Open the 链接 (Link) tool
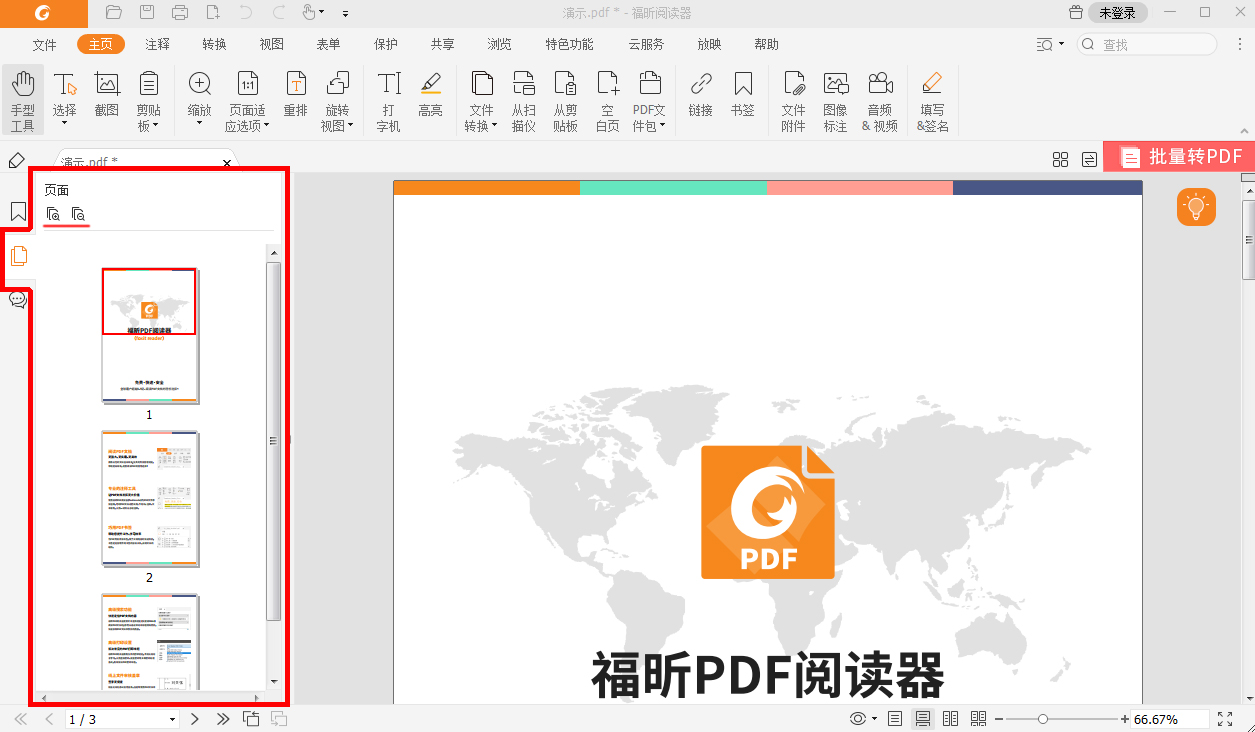The height and width of the screenshot is (732, 1255). tap(700, 96)
